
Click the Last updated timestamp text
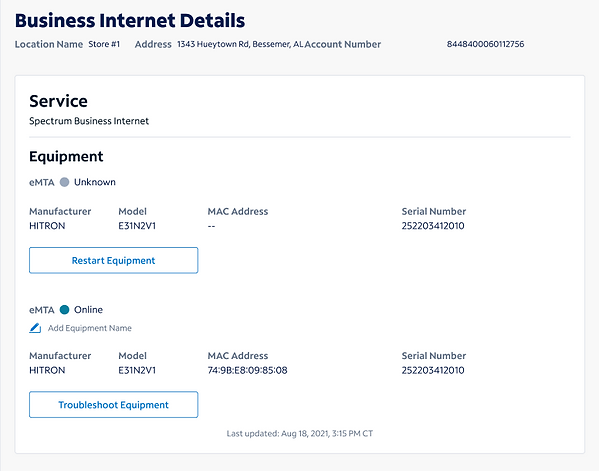pos(300,434)
